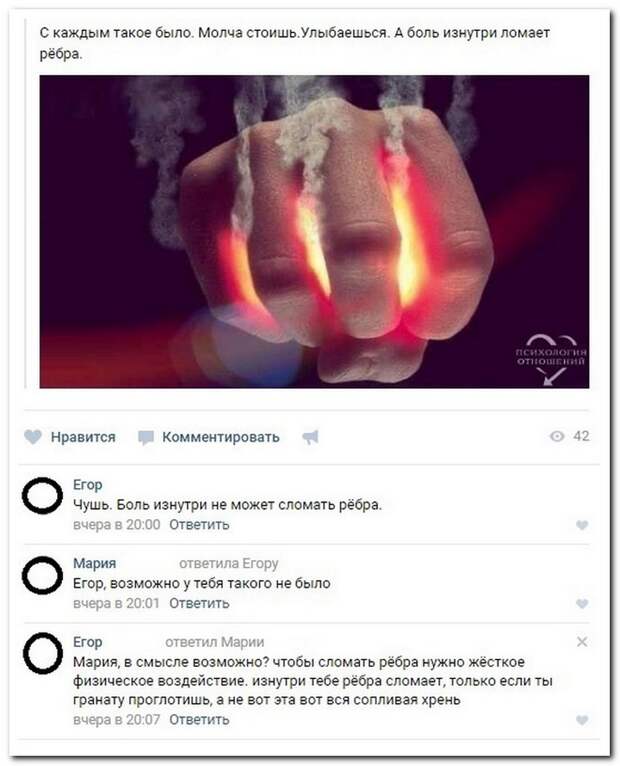
Task: Click the heart icon beside Нравится
Action: coord(33,437)
